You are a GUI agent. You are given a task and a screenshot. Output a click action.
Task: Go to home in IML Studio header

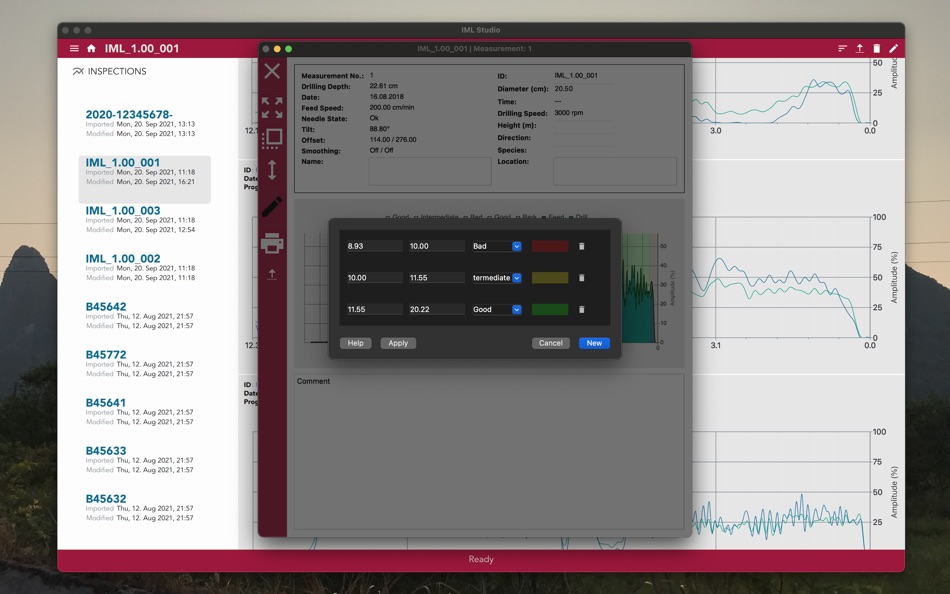pos(91,48)
